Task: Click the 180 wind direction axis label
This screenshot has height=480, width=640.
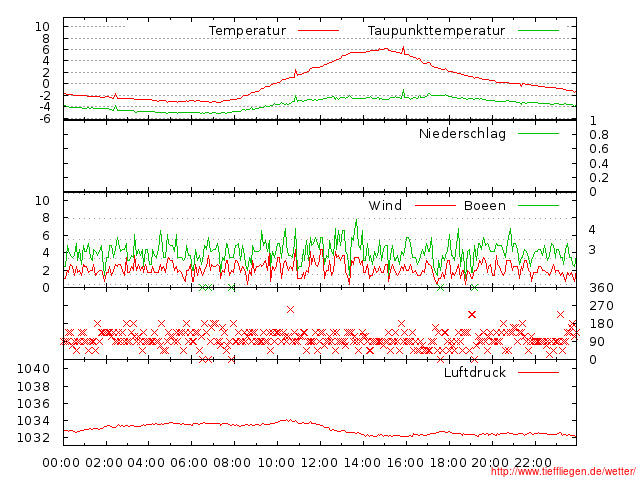Action: 601,324
